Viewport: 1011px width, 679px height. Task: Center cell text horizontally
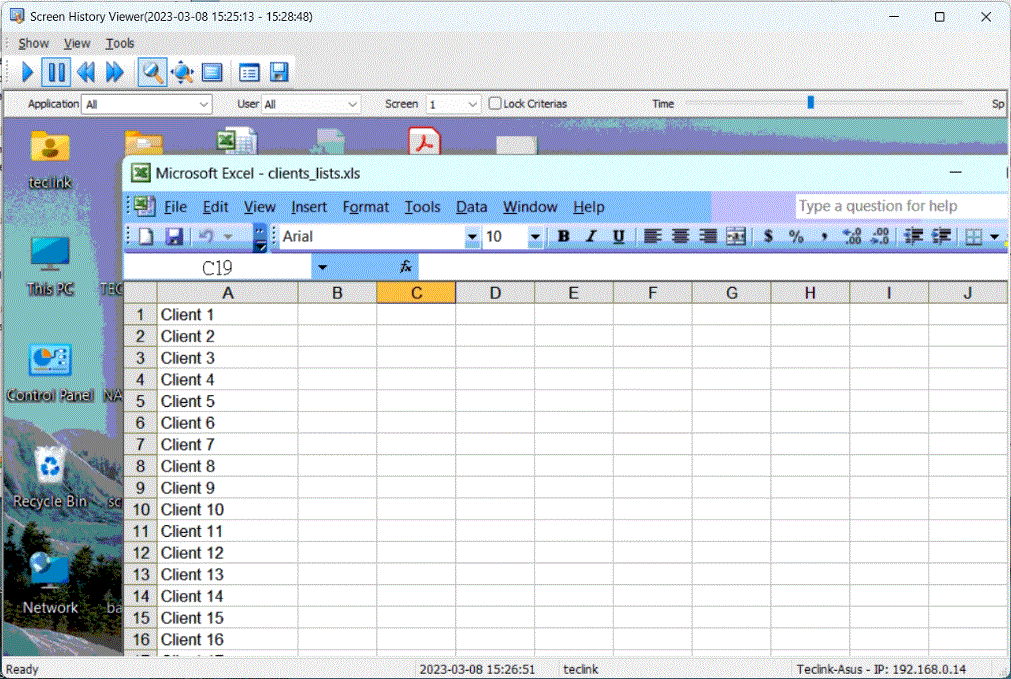[x=680, y=237]
